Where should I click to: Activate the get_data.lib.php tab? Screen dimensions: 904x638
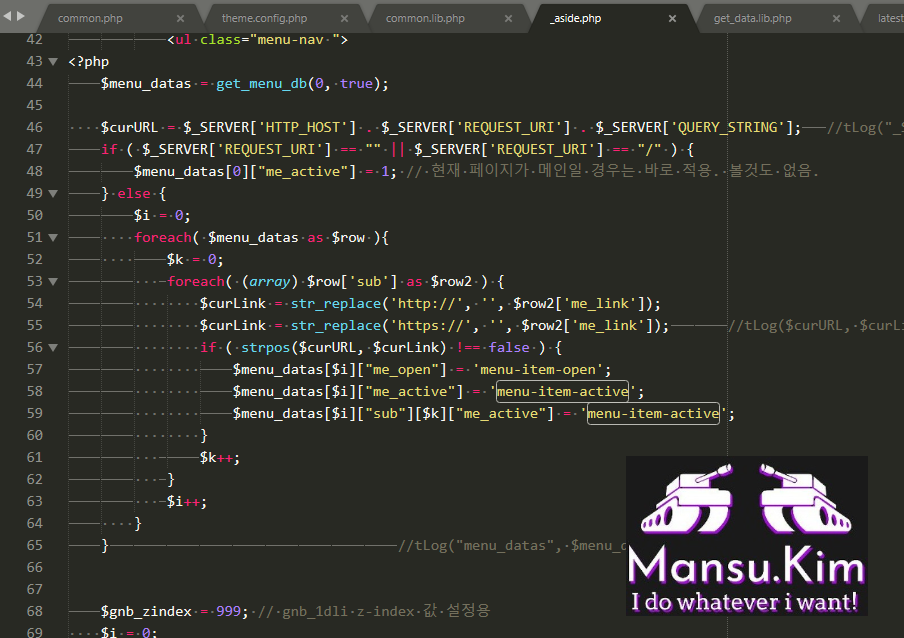tap(751, 18)
